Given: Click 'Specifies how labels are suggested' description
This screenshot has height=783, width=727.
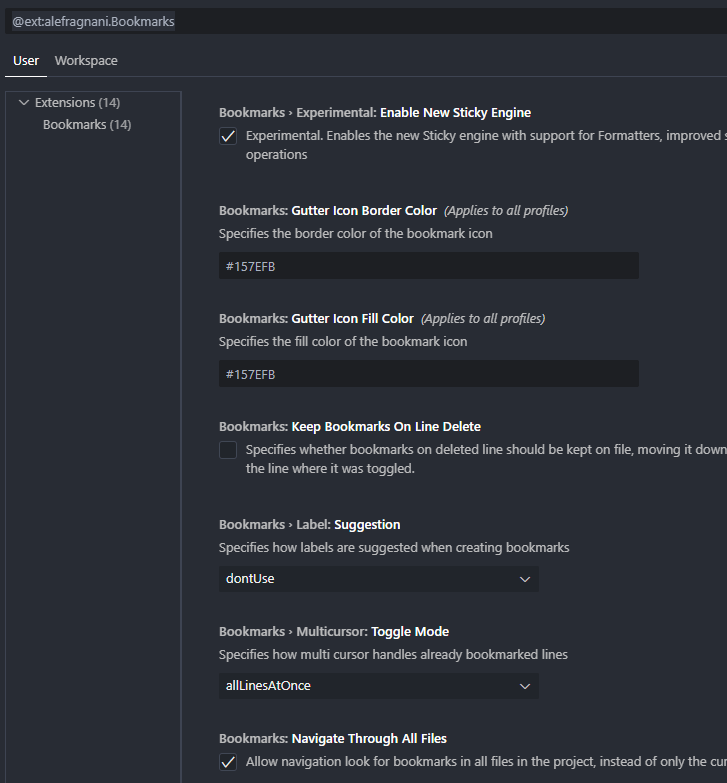Looking at the screenshot, I should click(394, 547).
